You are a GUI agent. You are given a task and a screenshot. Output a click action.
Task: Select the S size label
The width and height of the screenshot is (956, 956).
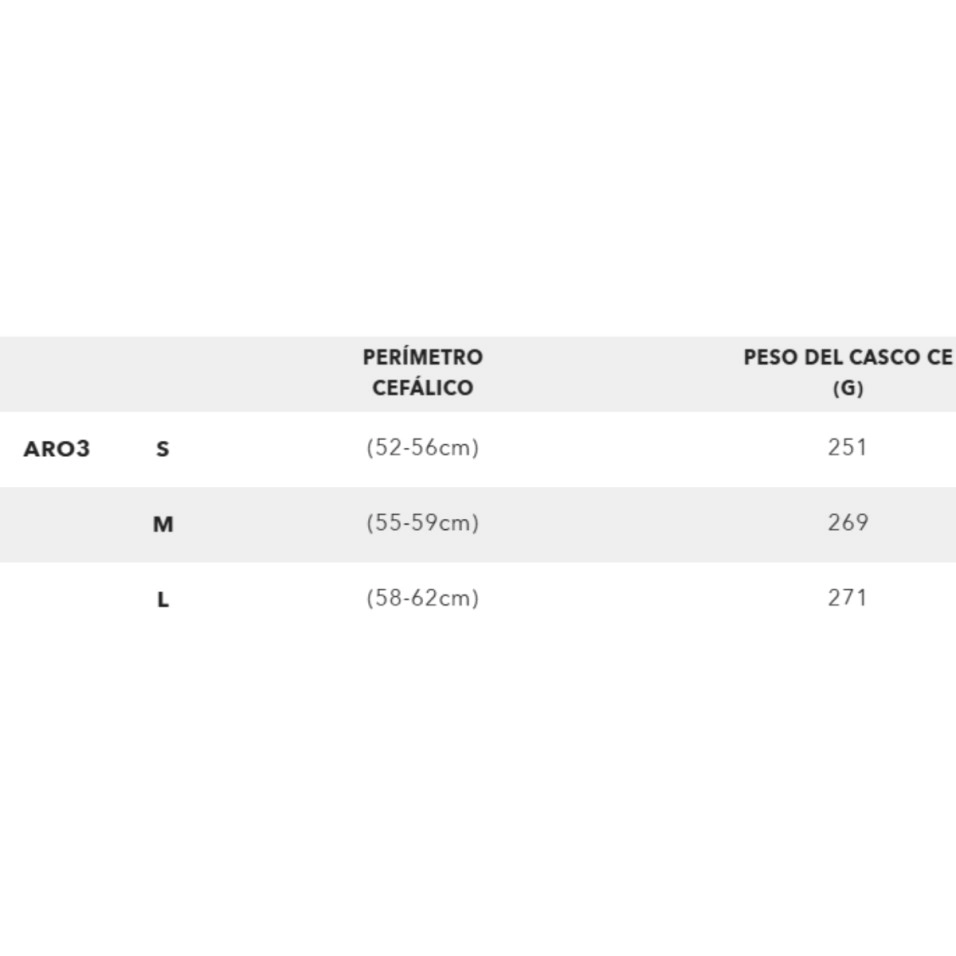point(162,449)
